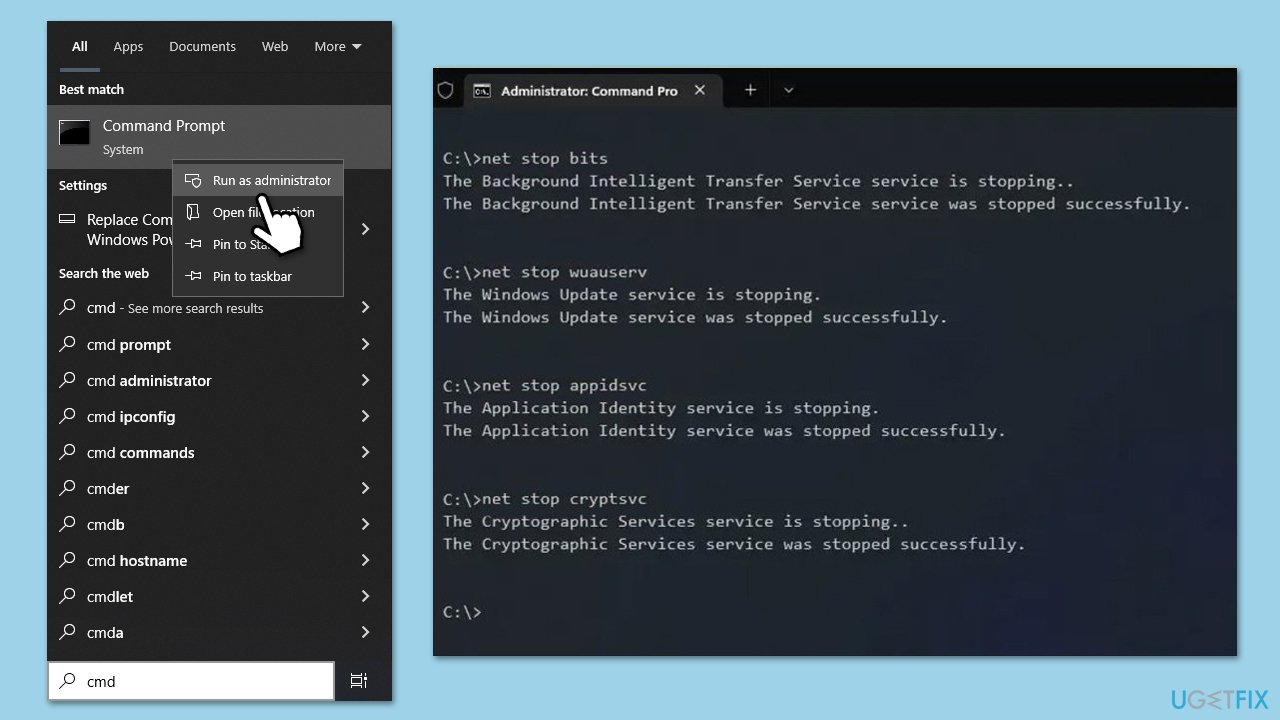Click 'Windows Update service was stopped successfully' line
Image resolution: width=1280 pixels, height=720 pixels.
[695, 317]
